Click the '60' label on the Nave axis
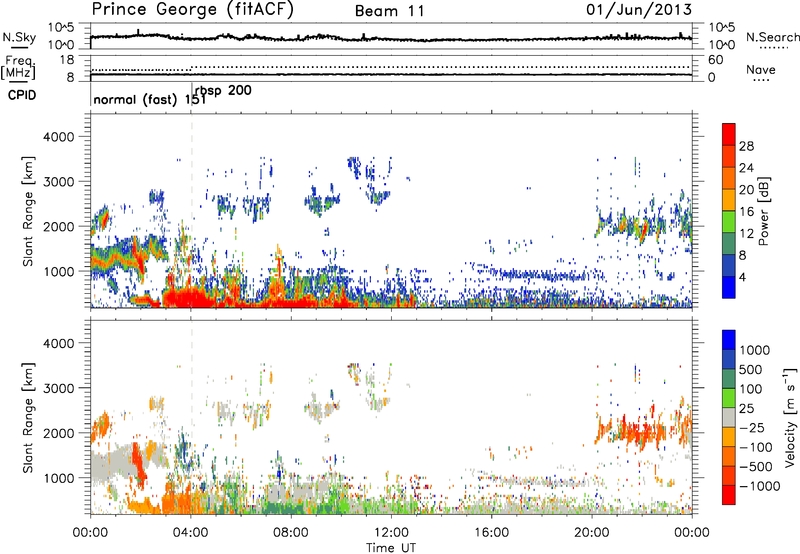Viewport: 800px width, 554px height. pyautogui.click(x=715, y=60)
